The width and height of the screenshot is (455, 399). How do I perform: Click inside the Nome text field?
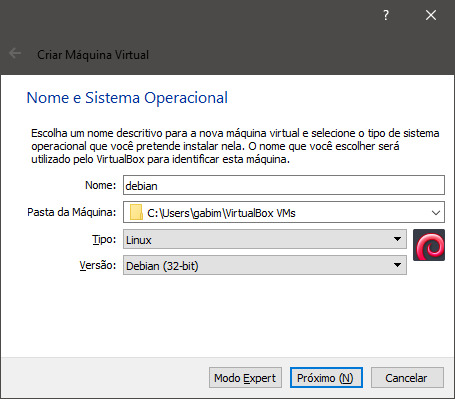coord(284,185)
